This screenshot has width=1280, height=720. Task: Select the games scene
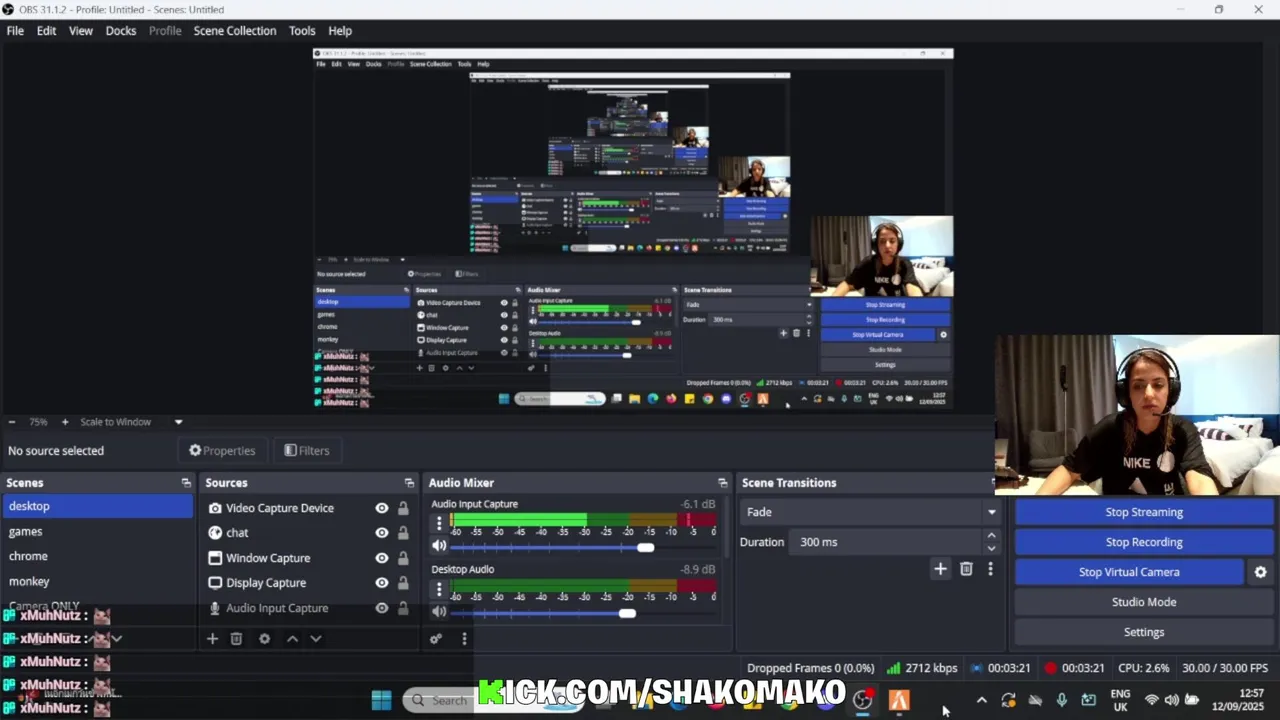tap(98, 532)
